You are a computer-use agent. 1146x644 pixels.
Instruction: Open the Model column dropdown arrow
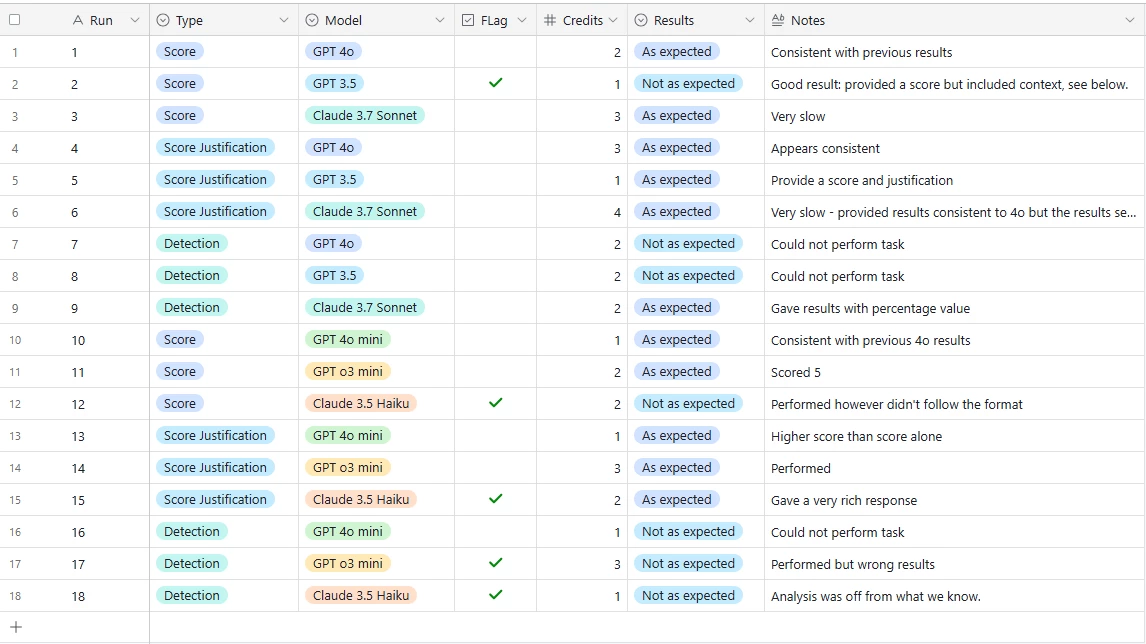pos(440,20)
